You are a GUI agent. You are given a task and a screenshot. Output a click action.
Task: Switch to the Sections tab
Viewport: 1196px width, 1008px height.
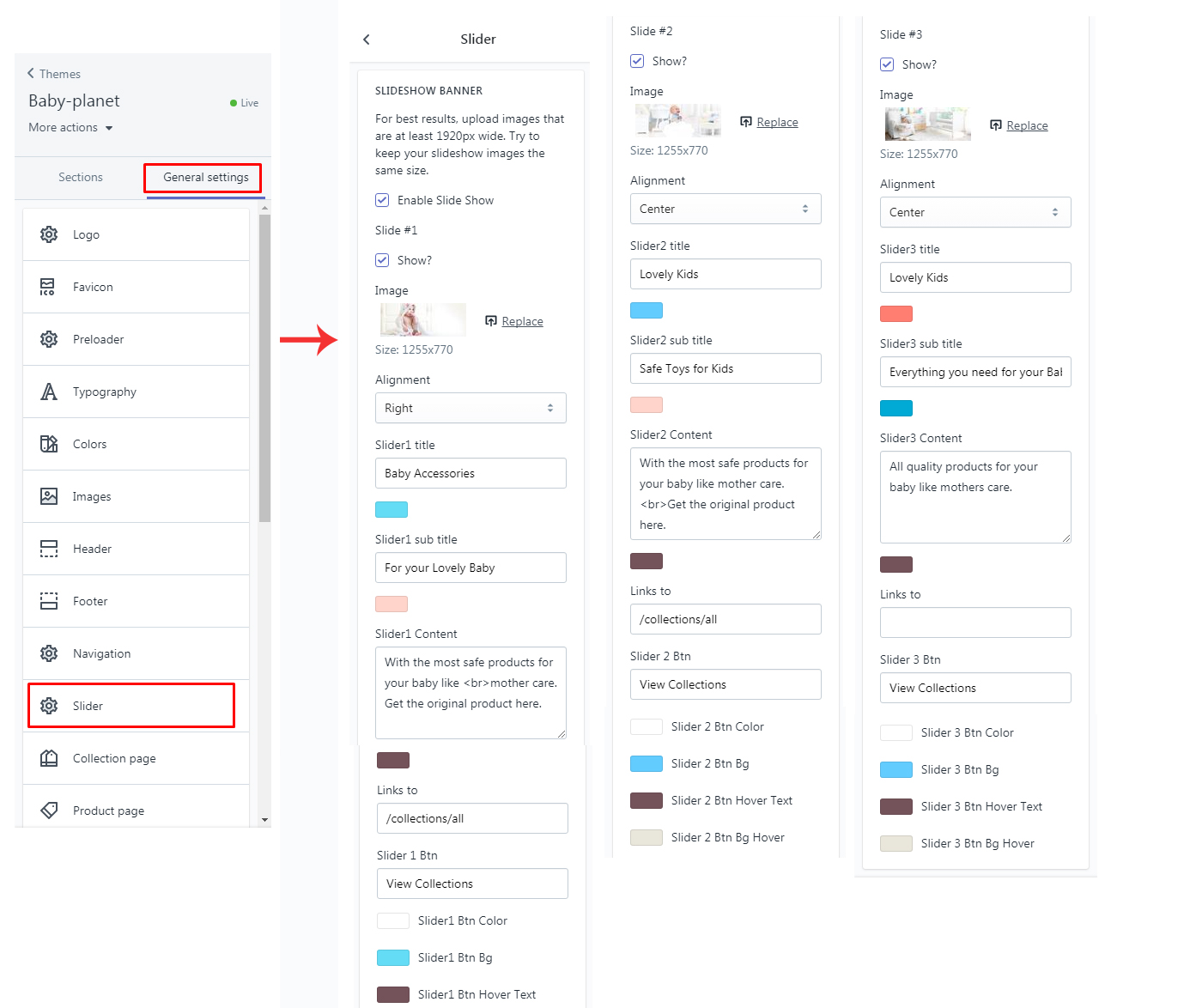coord(81,177)
